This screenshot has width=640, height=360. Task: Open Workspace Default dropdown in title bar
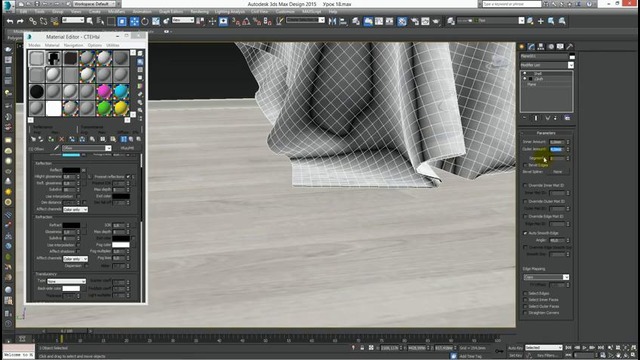pyautogui.click(x=94, y=4)
